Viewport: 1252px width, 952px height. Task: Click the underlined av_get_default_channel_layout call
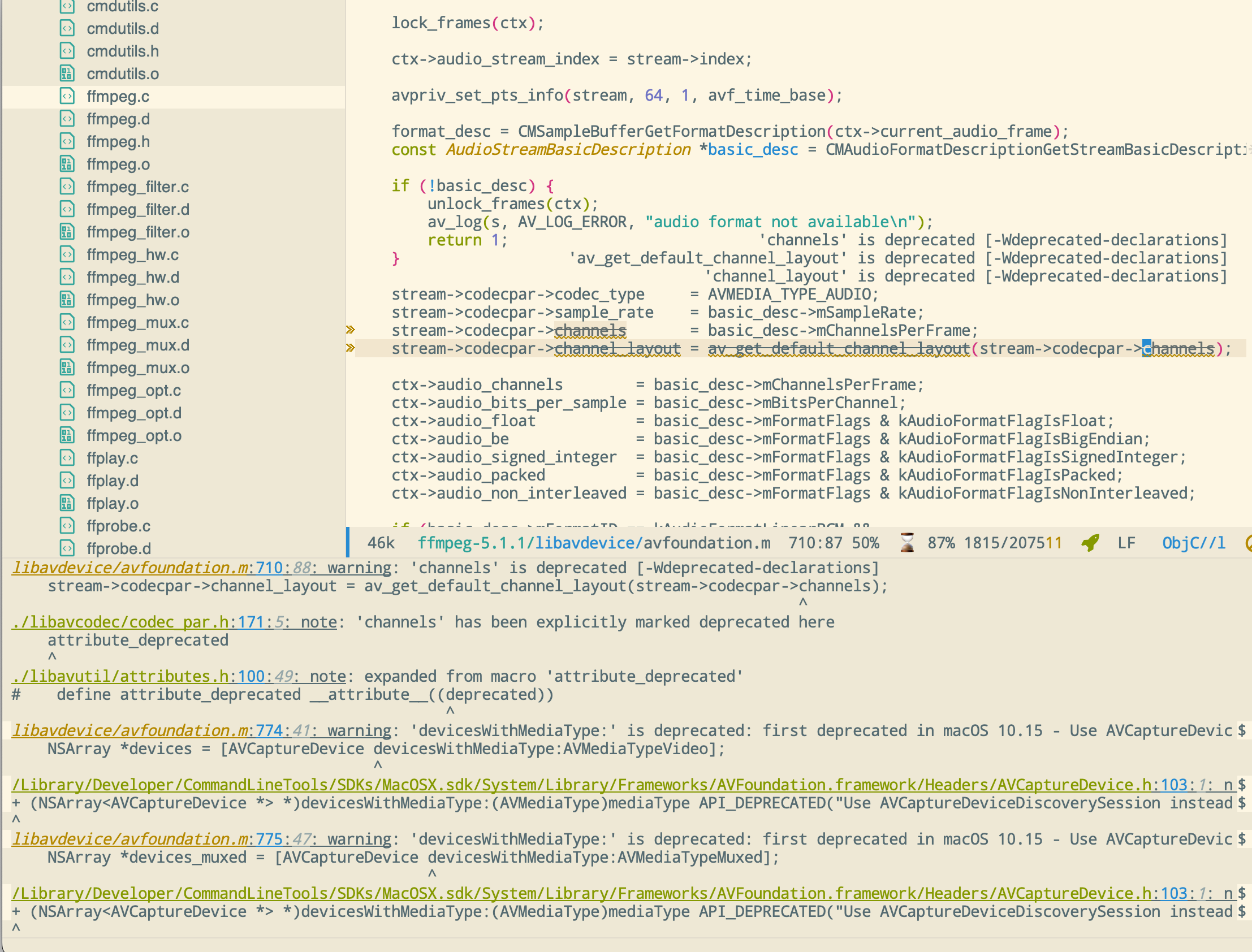(x=838, y=348)
